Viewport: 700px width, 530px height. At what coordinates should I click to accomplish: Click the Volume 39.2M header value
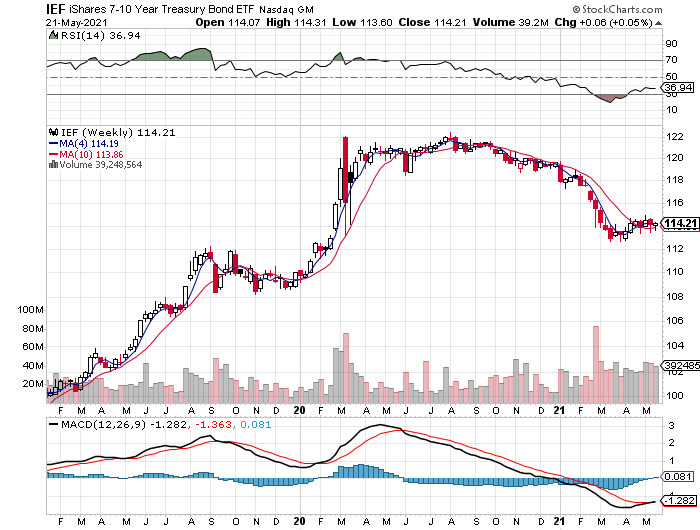coord(511,22)
